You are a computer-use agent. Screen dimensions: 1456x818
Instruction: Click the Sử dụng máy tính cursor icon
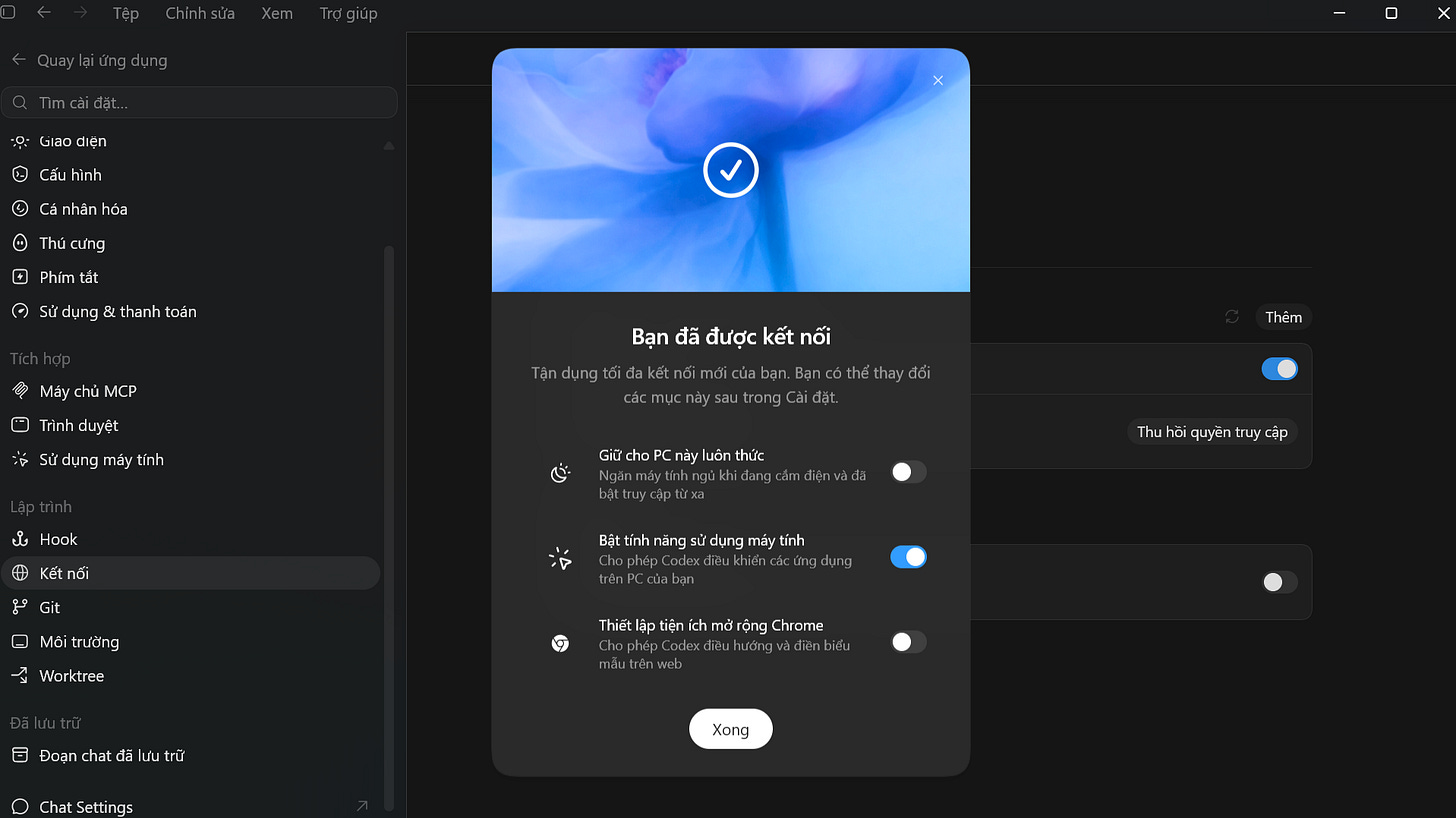[20, 460]
